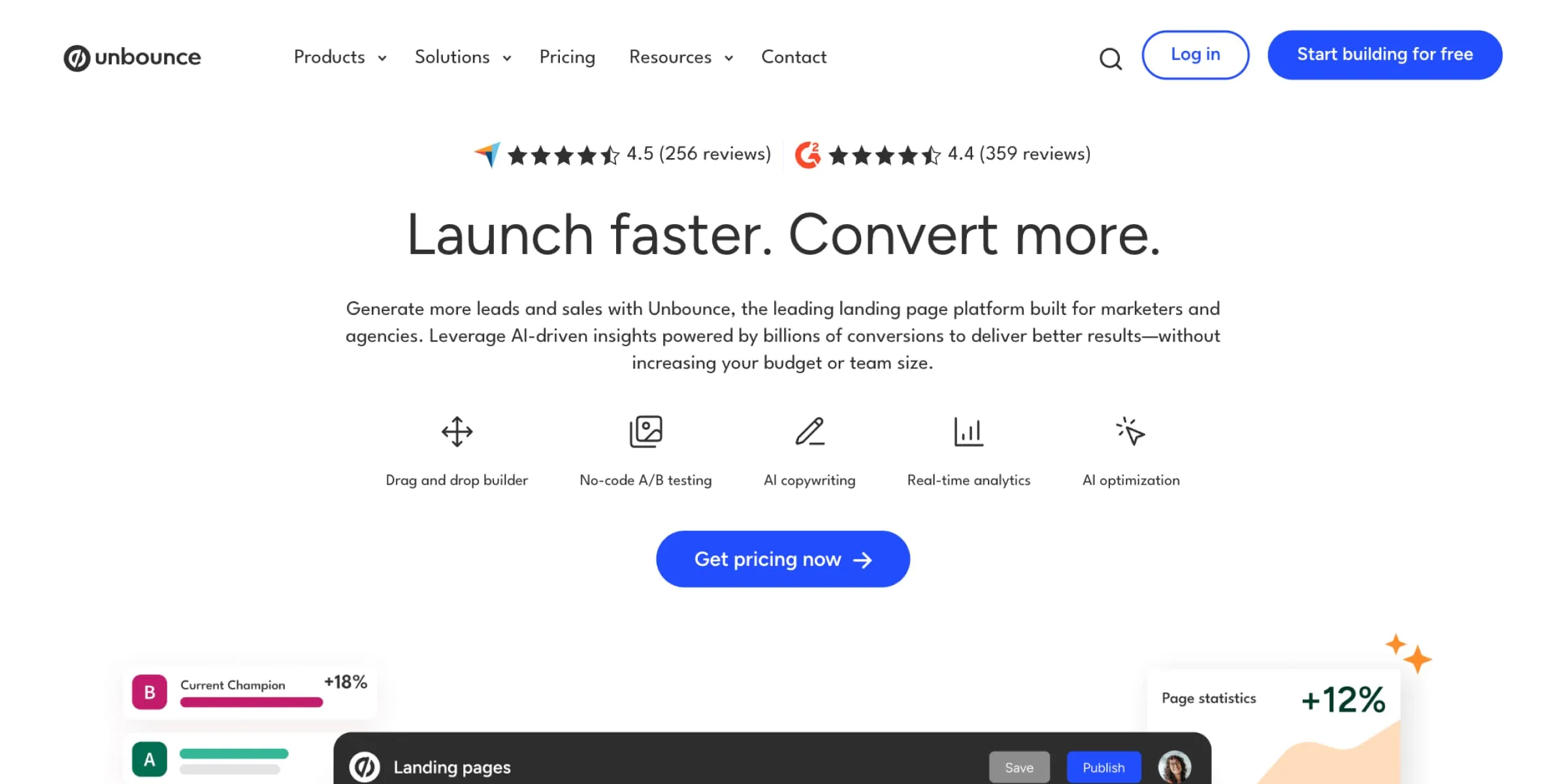The image size is (1568, 784).
Task: Select the drag and drop builder icon
Action: pyautogui.click(x=457, y=431)
